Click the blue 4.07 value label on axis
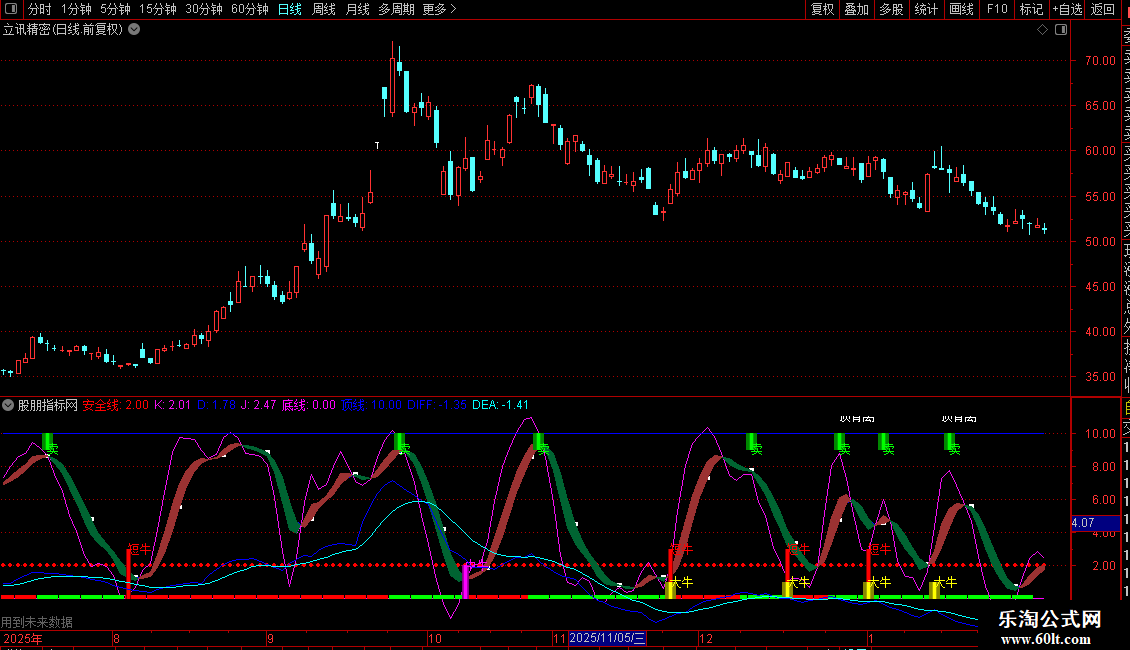 click(x=1082, y=522)
